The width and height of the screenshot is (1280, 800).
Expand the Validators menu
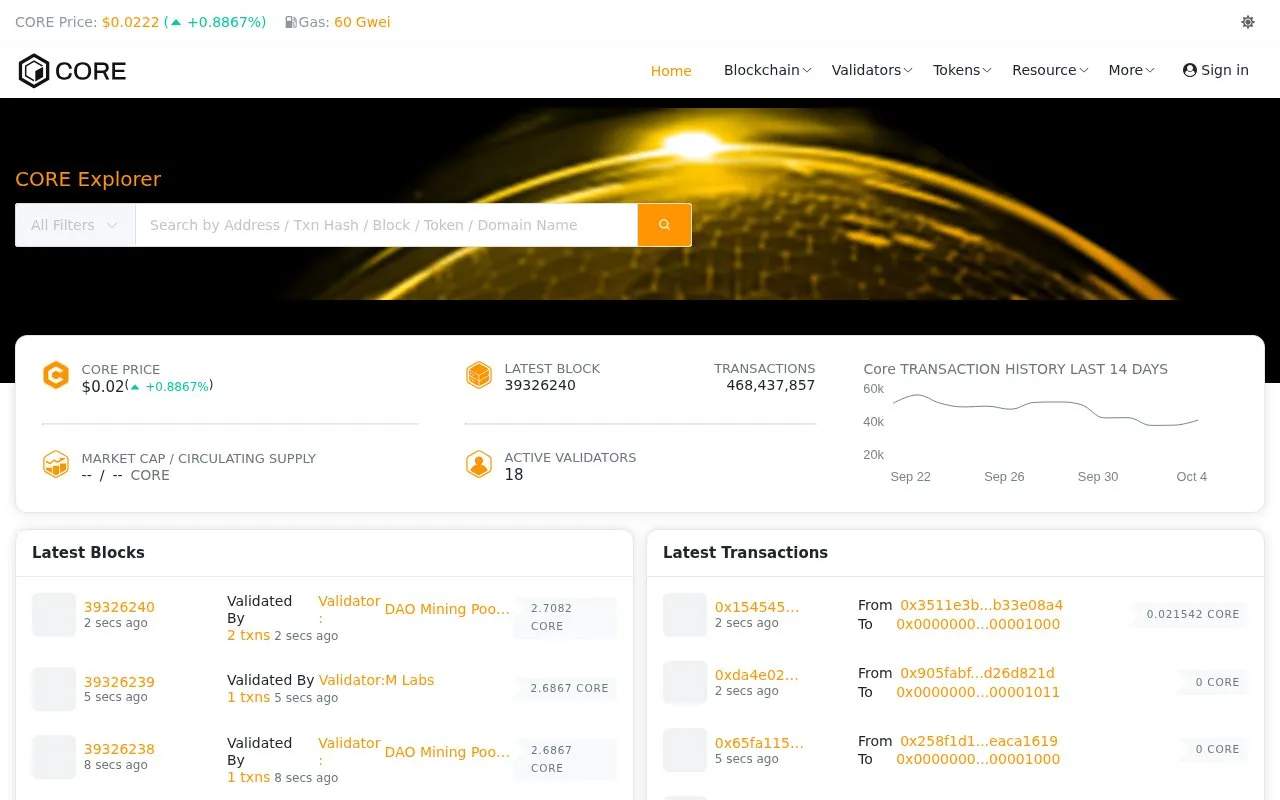(x=872, y=70)
